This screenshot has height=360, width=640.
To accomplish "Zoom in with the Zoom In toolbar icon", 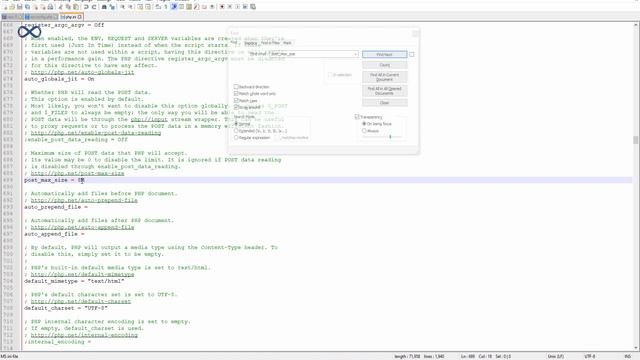I will click(122, 7).
